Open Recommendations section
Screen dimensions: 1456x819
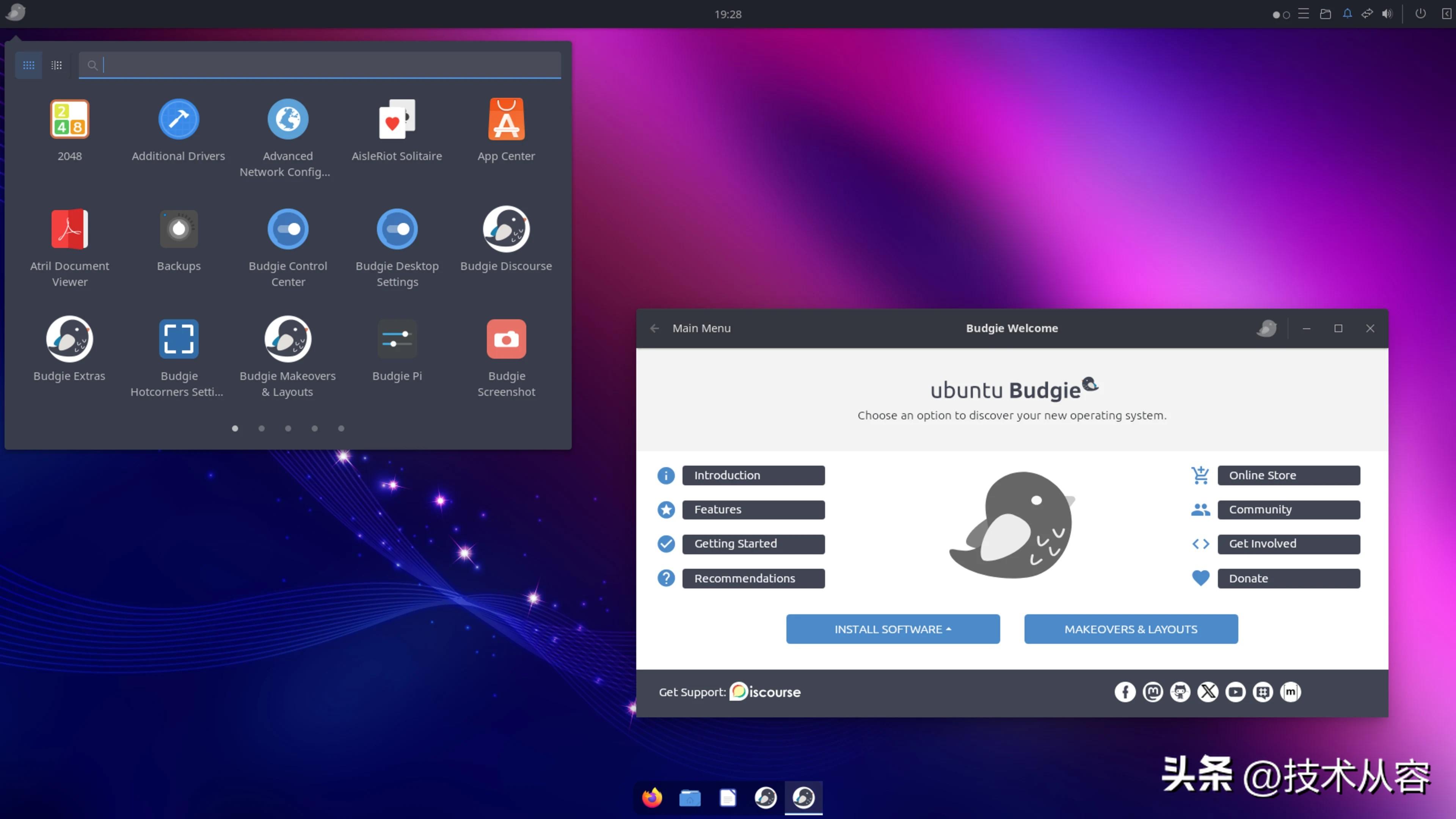coord(753,578)
